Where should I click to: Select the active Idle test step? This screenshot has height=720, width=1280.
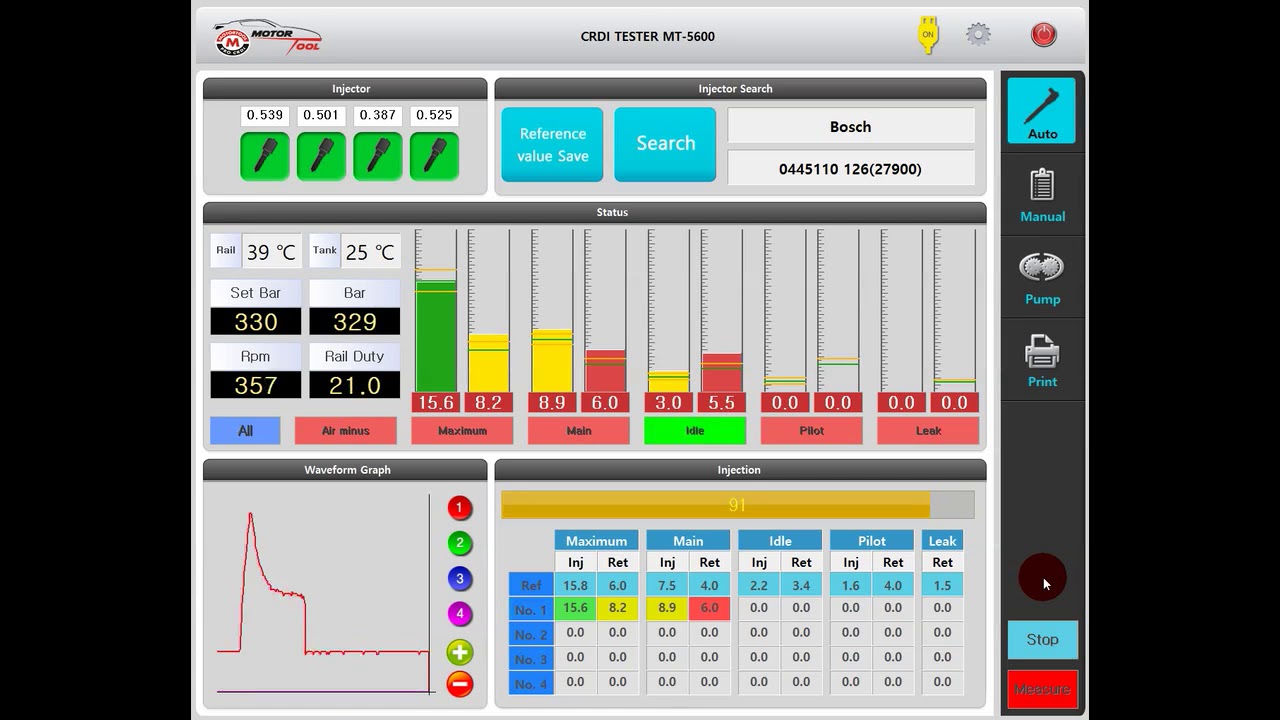tap(695, 430)
